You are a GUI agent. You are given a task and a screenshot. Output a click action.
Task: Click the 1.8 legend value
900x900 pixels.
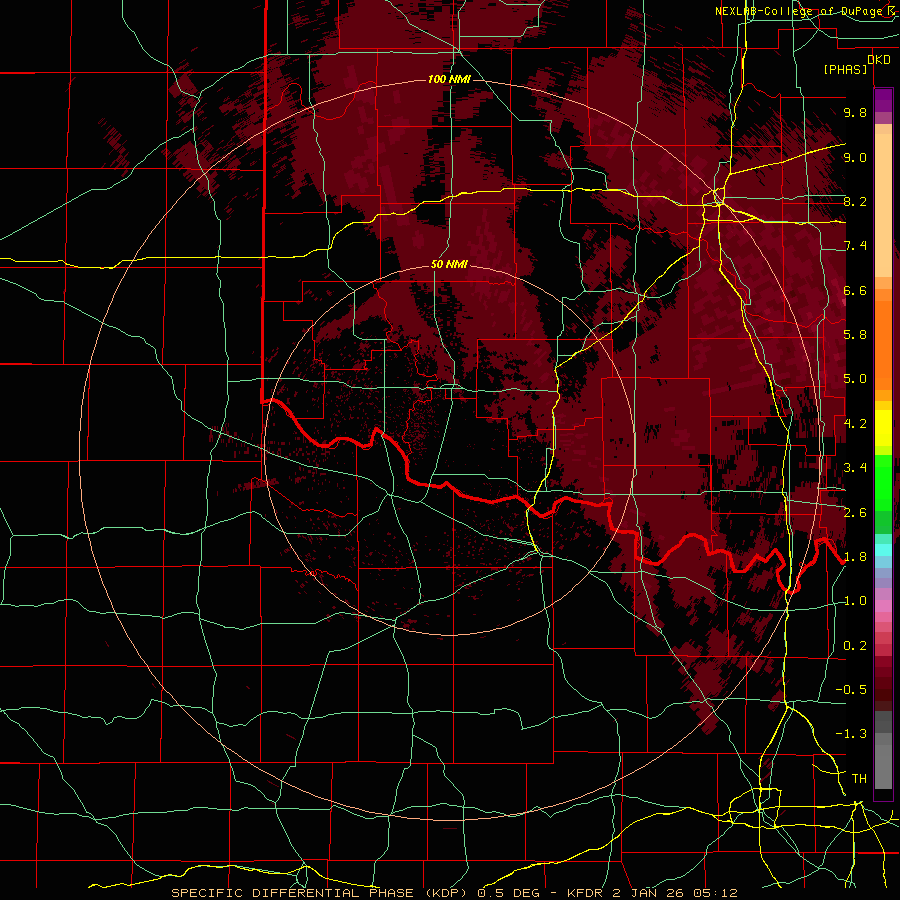855,557
